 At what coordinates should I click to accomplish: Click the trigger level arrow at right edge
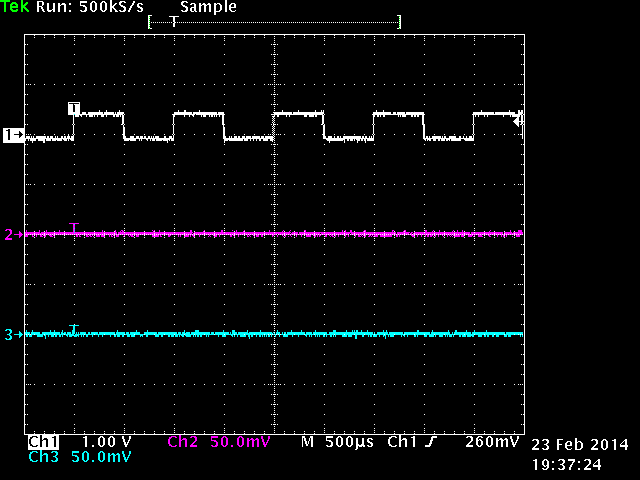click(518, 121)
